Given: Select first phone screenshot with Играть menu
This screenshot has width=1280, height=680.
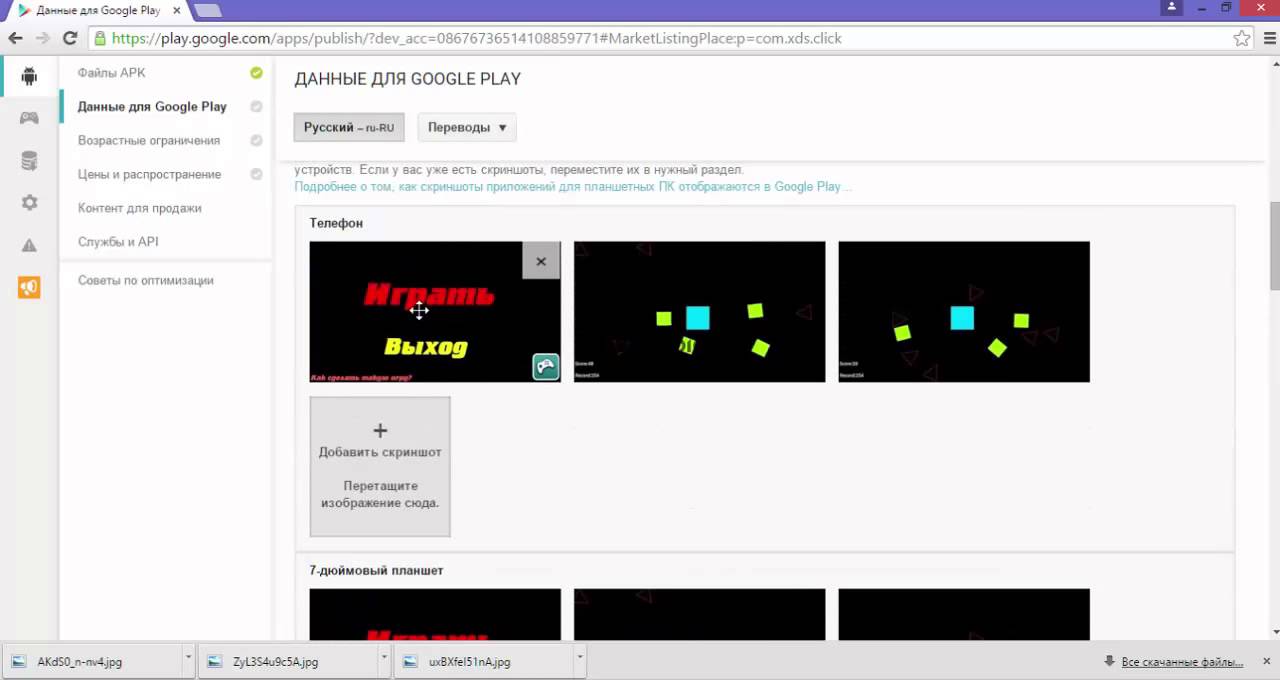Looking at the screenshot, I should tap(435, 312).
